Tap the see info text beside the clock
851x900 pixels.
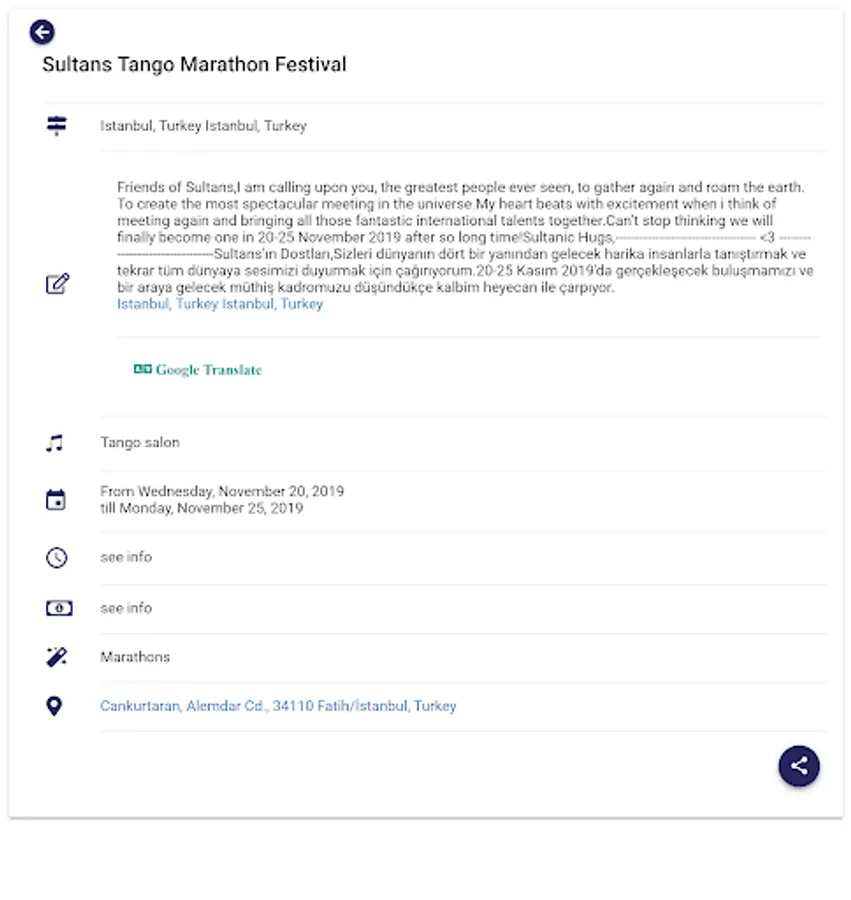pyautogui.click(x=126, y=557)
